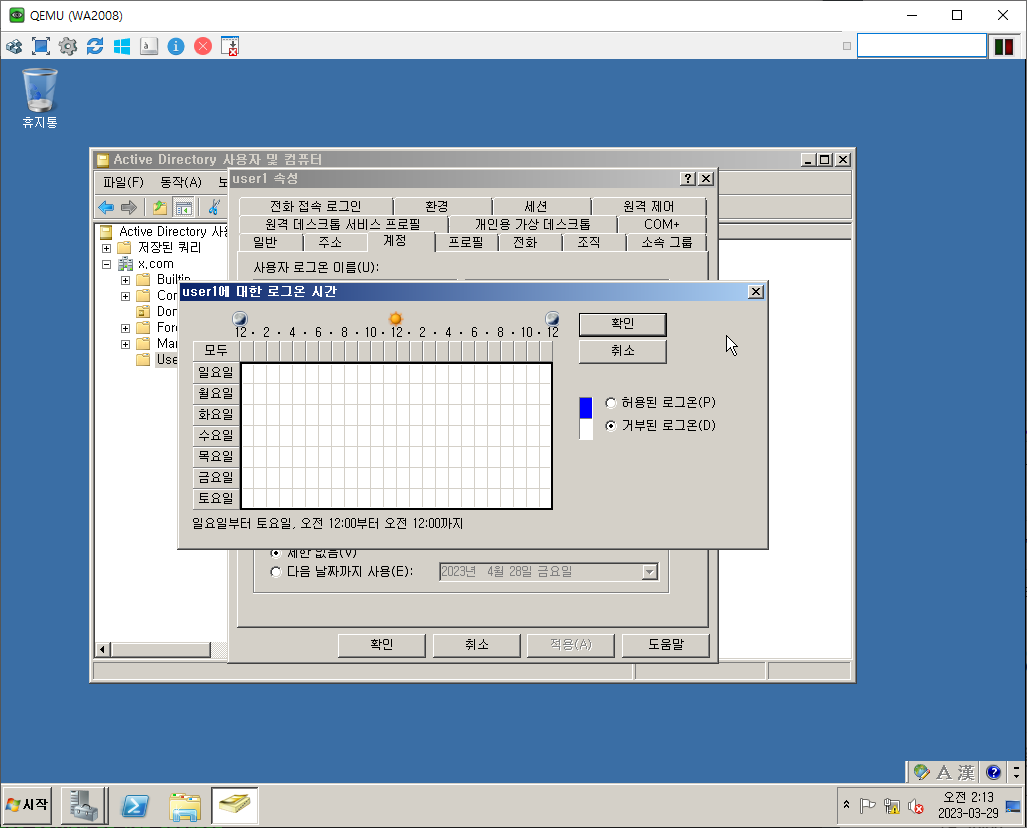The width and height of the screenshot is (1027, 828).
Task: Switch to the Address tab
Action: click(x=330, y=242)
